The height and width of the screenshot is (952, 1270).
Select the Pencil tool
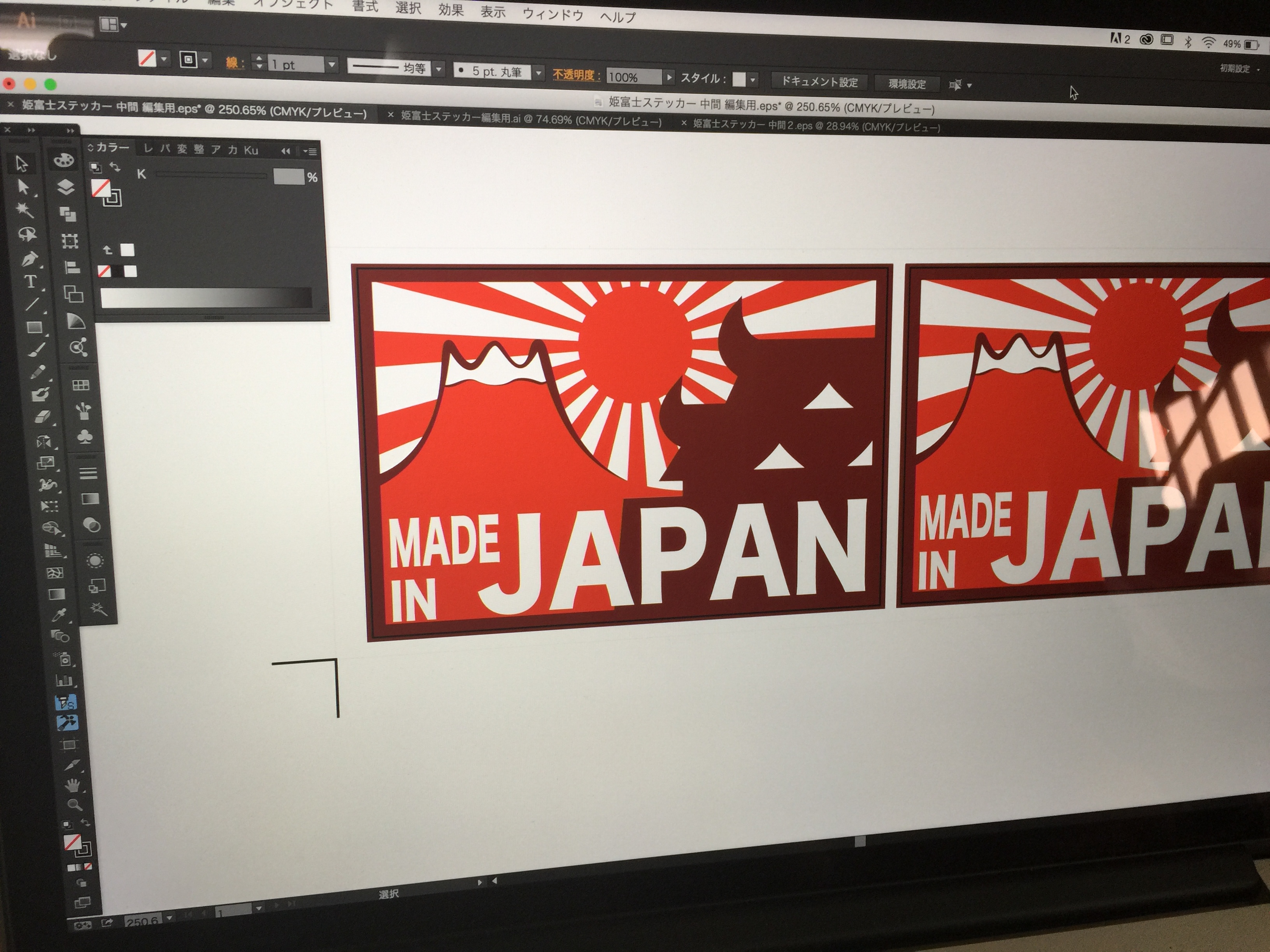[38, 373]
